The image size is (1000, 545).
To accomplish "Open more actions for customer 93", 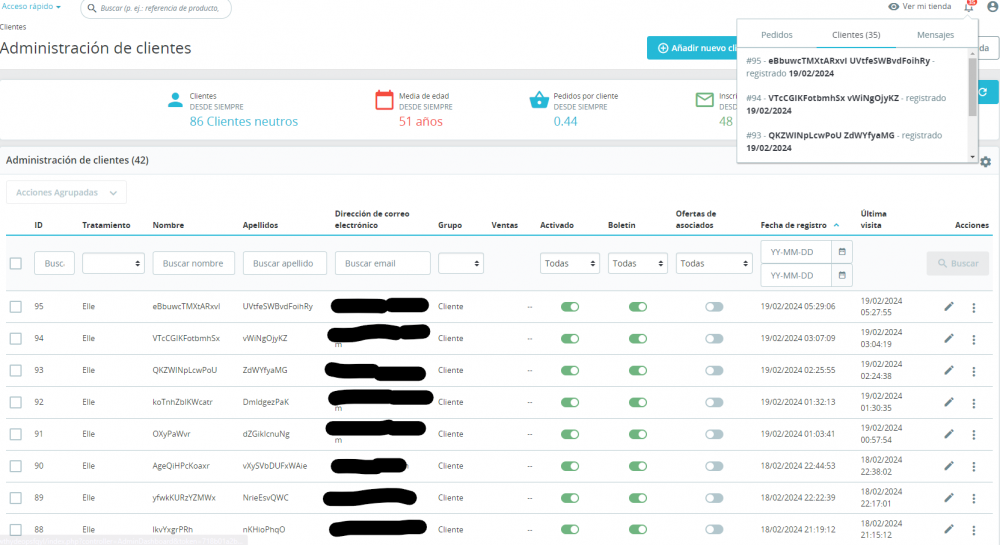I will click(974, 372).
